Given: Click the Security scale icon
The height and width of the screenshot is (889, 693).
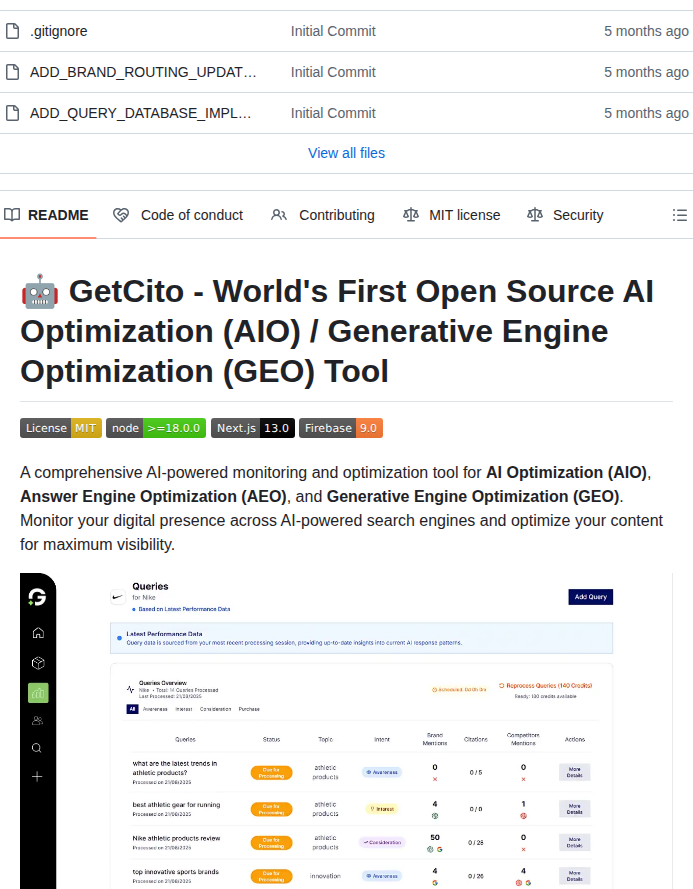Looking at the screenshot, I should (x=535, y=214).
